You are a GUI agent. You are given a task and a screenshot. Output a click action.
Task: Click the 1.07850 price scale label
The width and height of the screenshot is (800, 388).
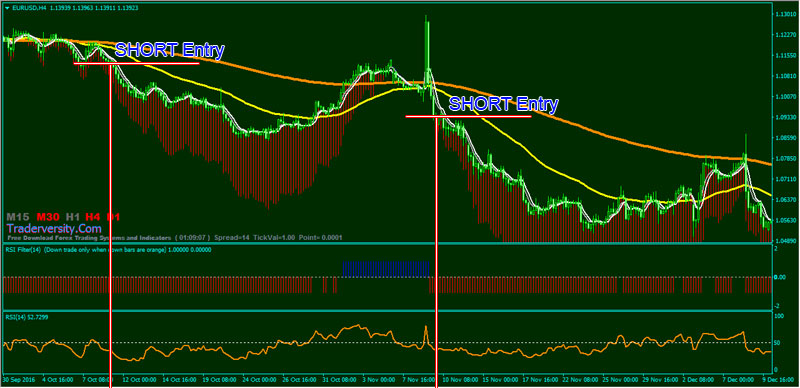(786, 158)
